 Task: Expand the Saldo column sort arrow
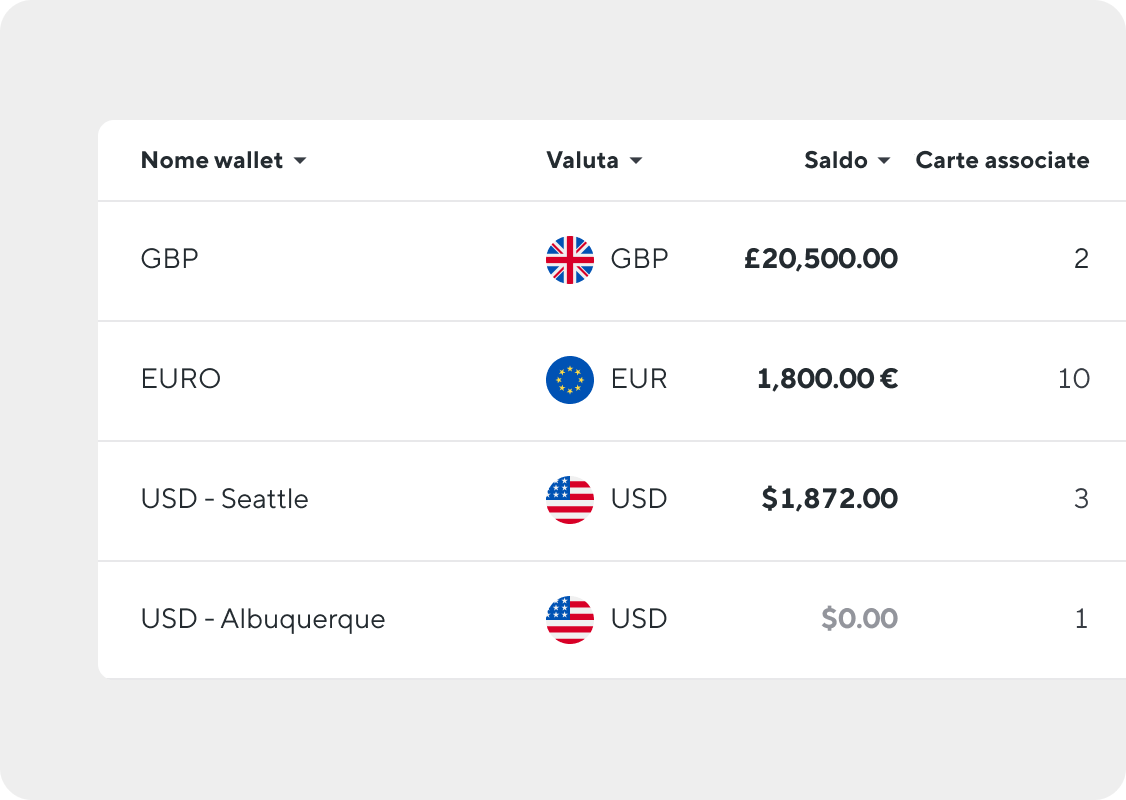click(885, 161)
